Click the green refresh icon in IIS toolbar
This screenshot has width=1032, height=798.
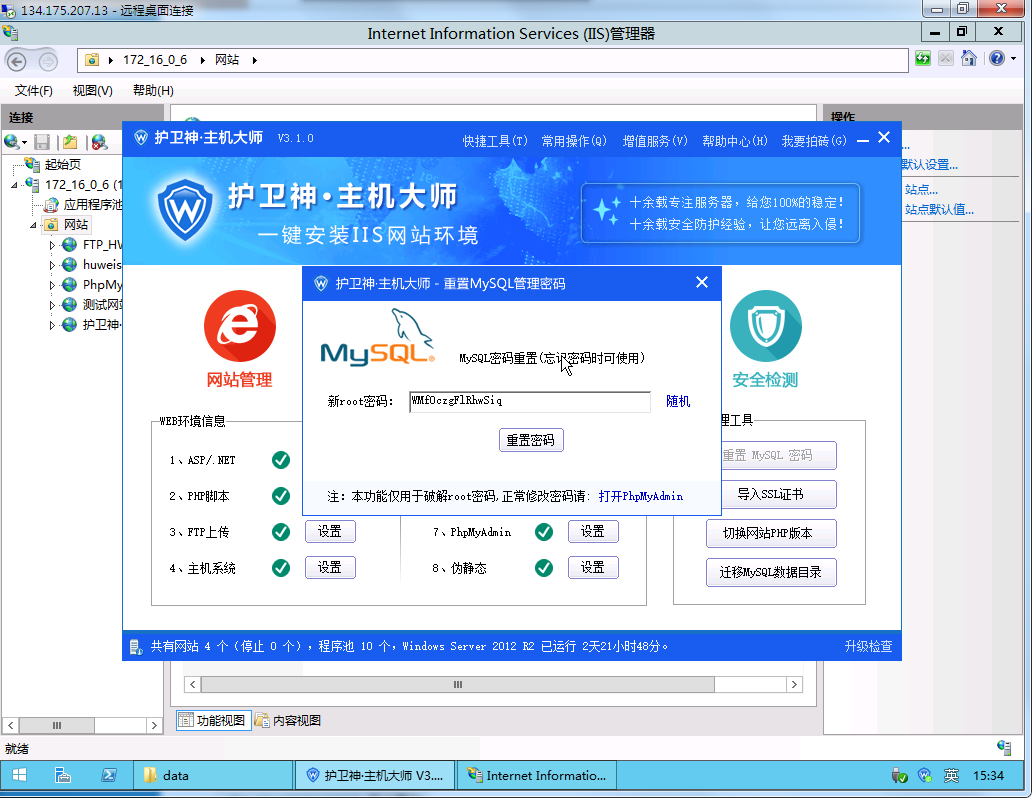coord(923,59)
